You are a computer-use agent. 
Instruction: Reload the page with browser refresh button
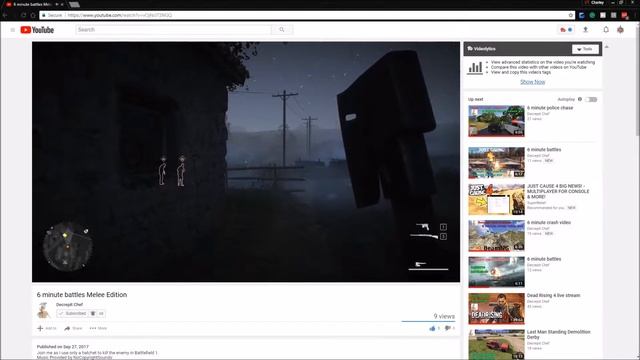[23, 15]
